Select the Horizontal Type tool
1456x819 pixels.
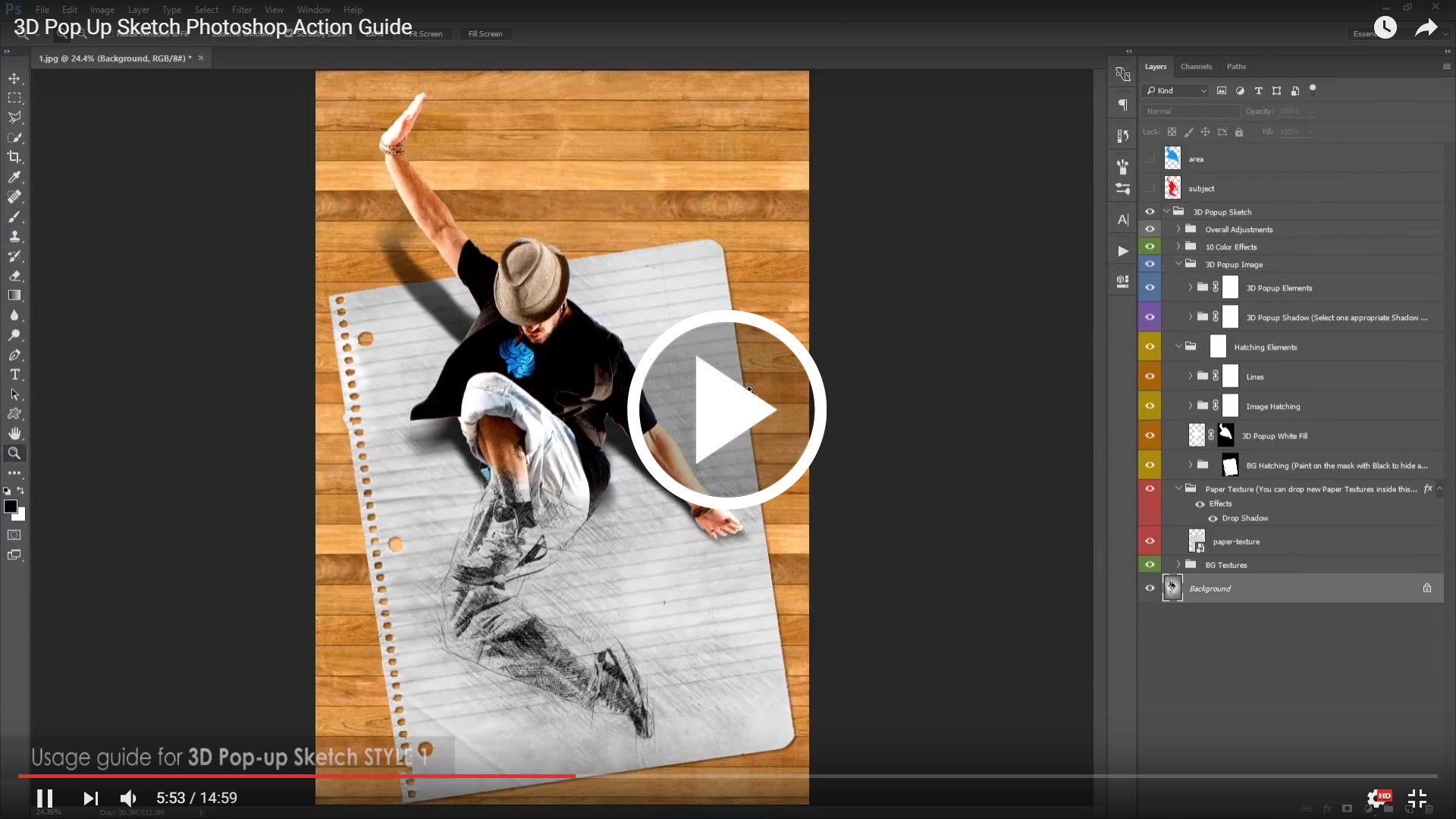tap(14, 375)
